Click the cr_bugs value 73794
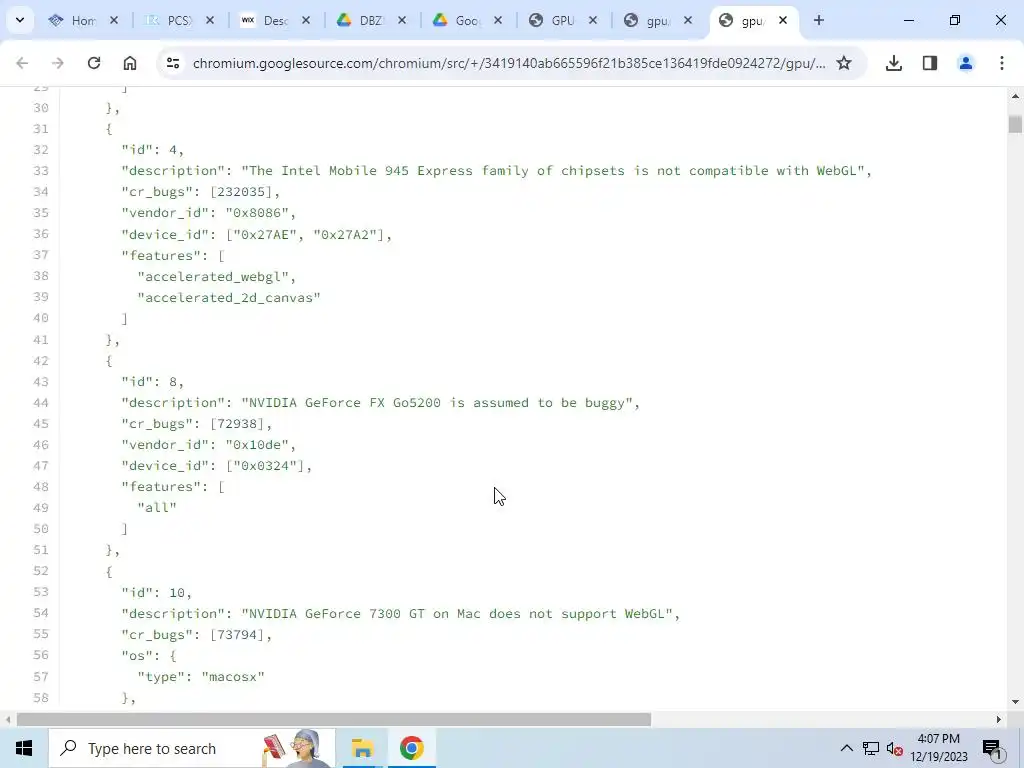Viewport: 1024px width, 768px height. pos(237,635)
